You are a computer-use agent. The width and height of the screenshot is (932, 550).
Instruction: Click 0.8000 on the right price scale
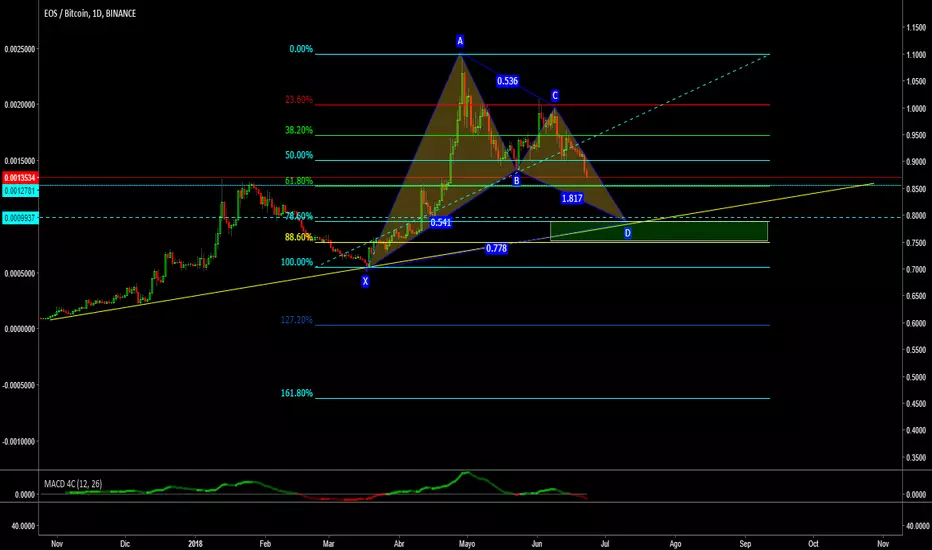coord(916,216)
